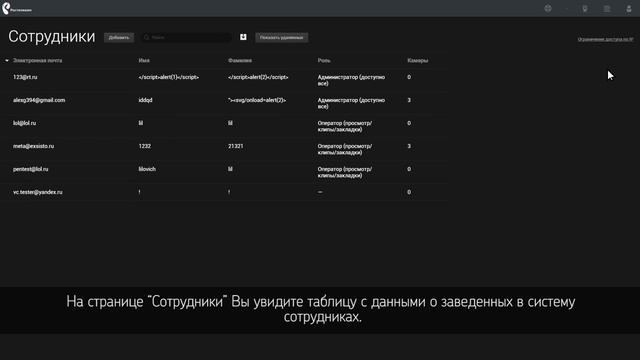Image resolution: width=640 pixels, height=360 pixels.
Task: Click the name cell 1232
Action: [144, 146]
